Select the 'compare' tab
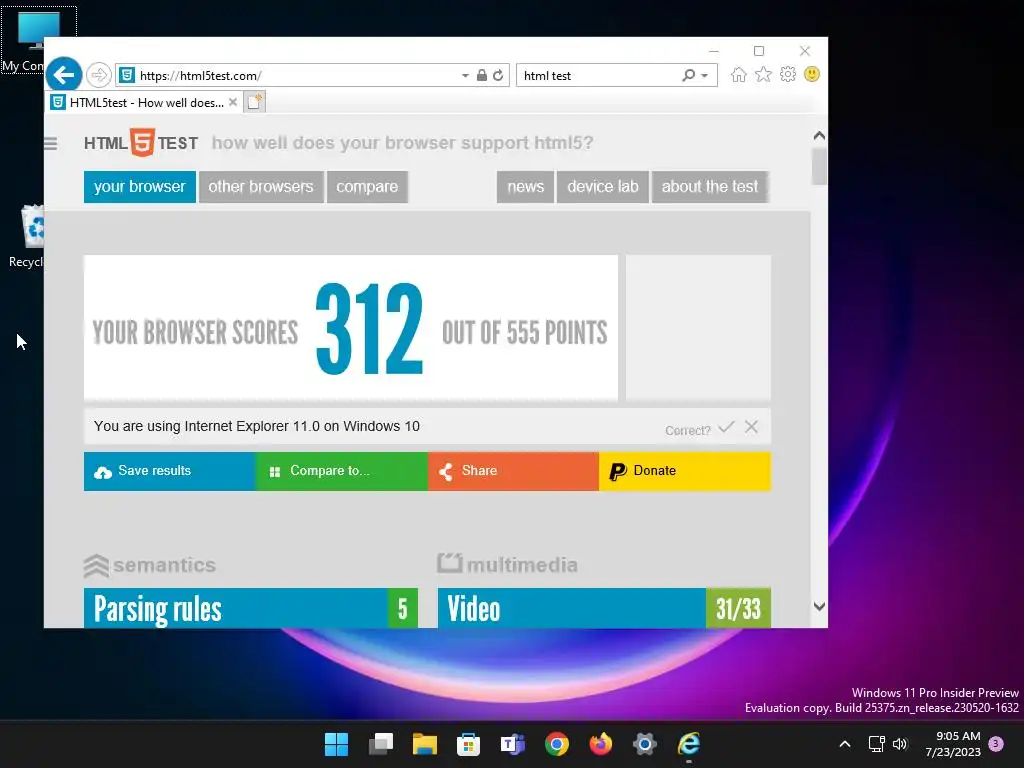This screenshot has width=1024, height=768. point(367,187)
